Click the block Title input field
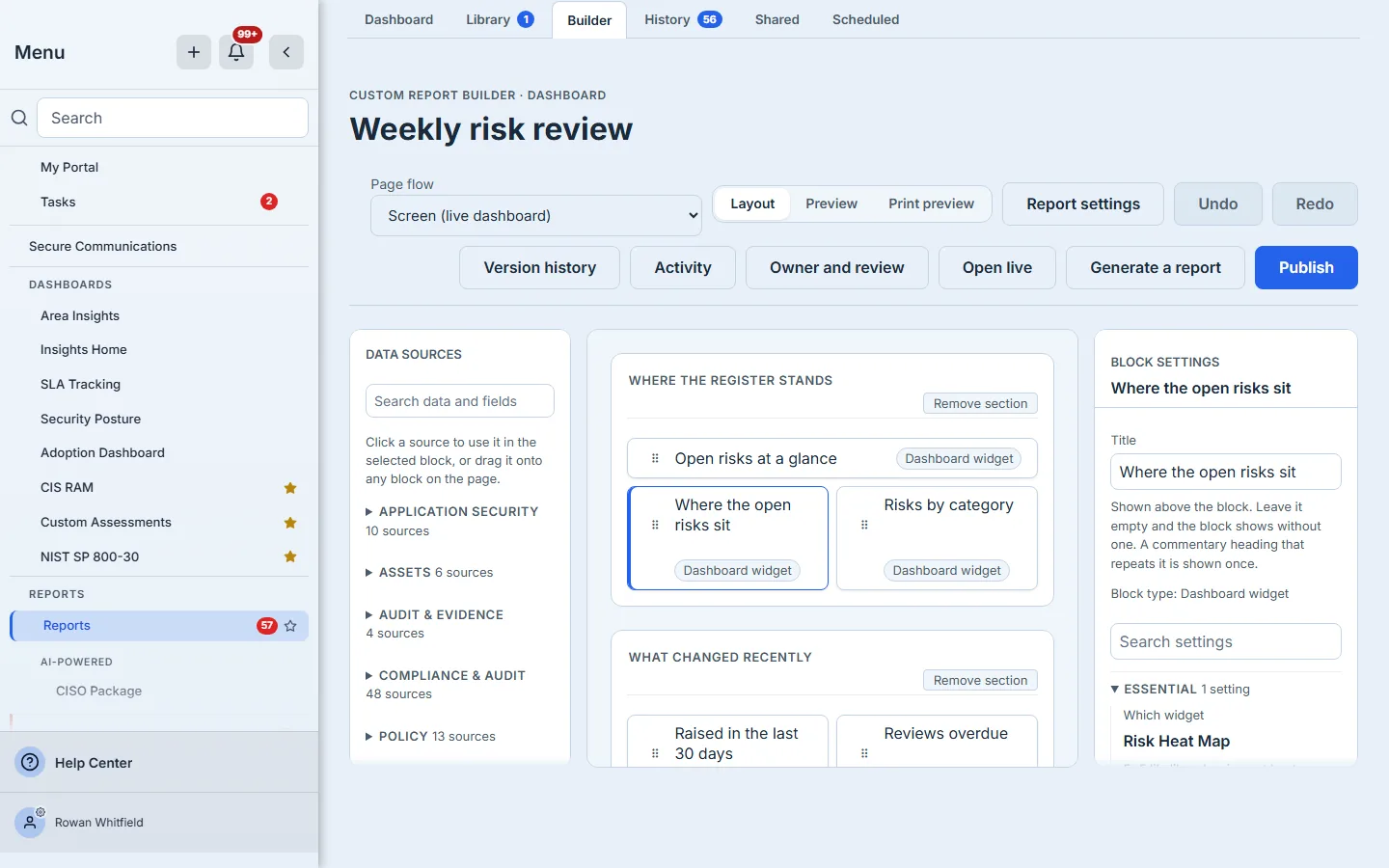This screenshot has height=868, width=1389. point(1226,472)
